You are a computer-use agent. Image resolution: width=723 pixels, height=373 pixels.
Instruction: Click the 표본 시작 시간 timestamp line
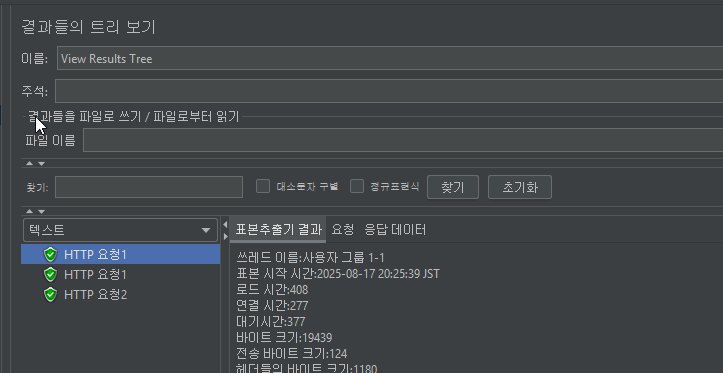(338, 273)
